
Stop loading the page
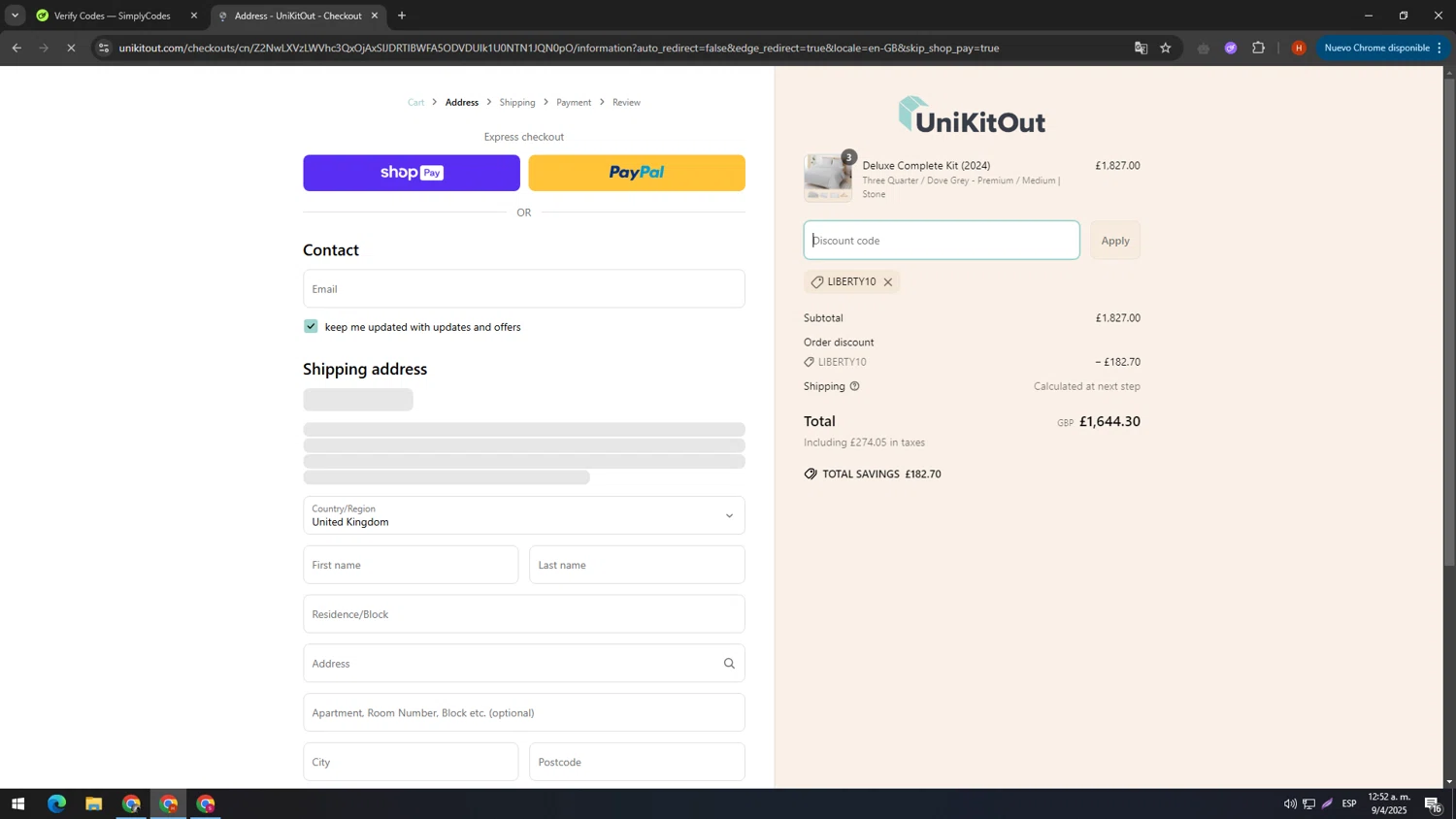point(71,48)
